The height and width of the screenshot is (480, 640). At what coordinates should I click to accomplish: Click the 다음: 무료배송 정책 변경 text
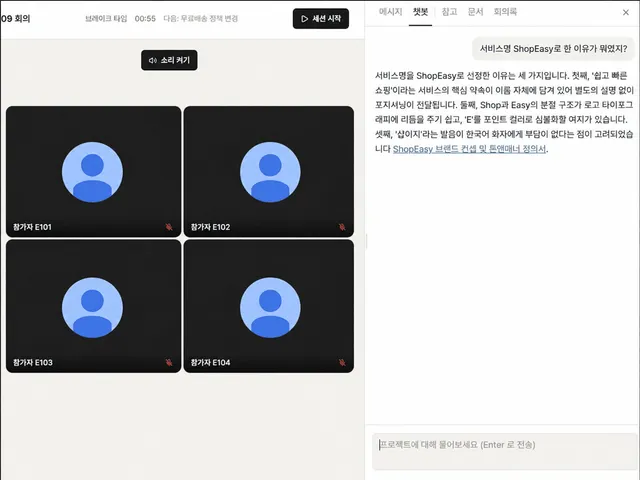pos(200,19)
